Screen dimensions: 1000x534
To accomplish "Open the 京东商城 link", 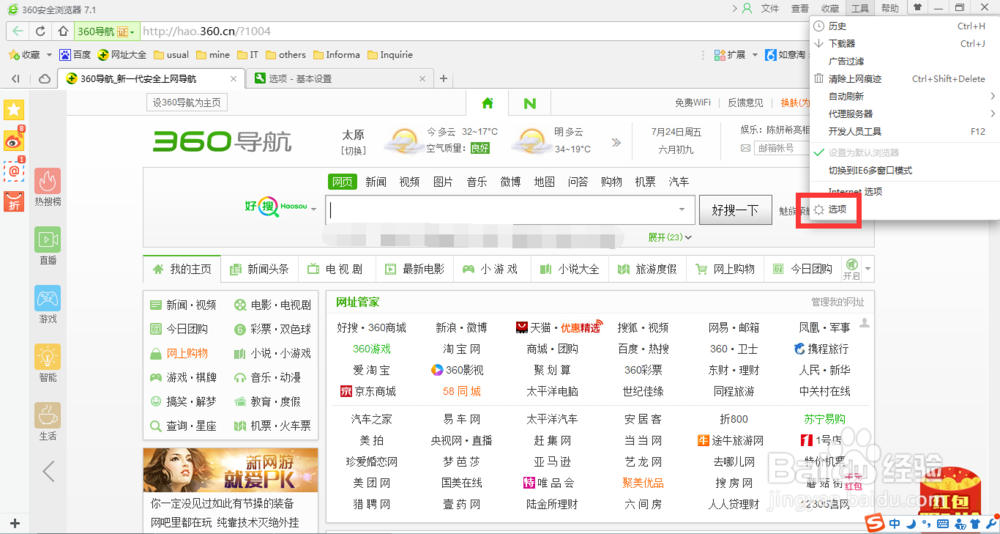I will (x=369, y=391).
